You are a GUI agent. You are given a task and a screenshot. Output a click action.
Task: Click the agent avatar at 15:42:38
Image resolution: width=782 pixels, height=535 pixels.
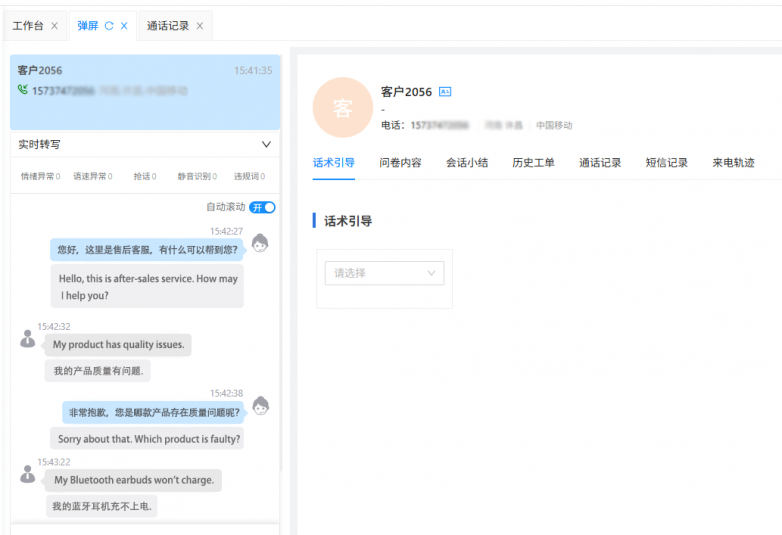[x=260, y=406]
